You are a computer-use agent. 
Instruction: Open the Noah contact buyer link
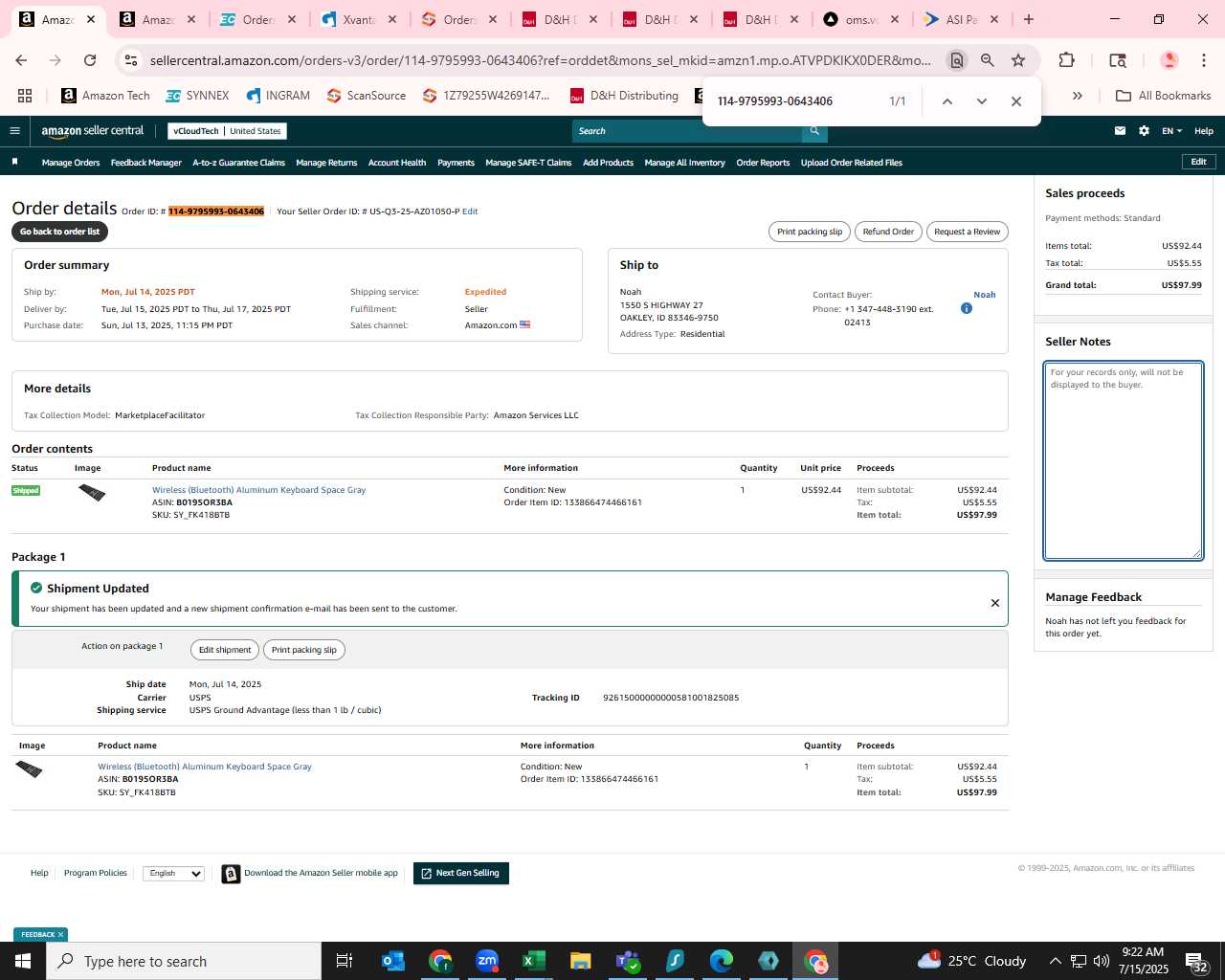pos(985,295)
